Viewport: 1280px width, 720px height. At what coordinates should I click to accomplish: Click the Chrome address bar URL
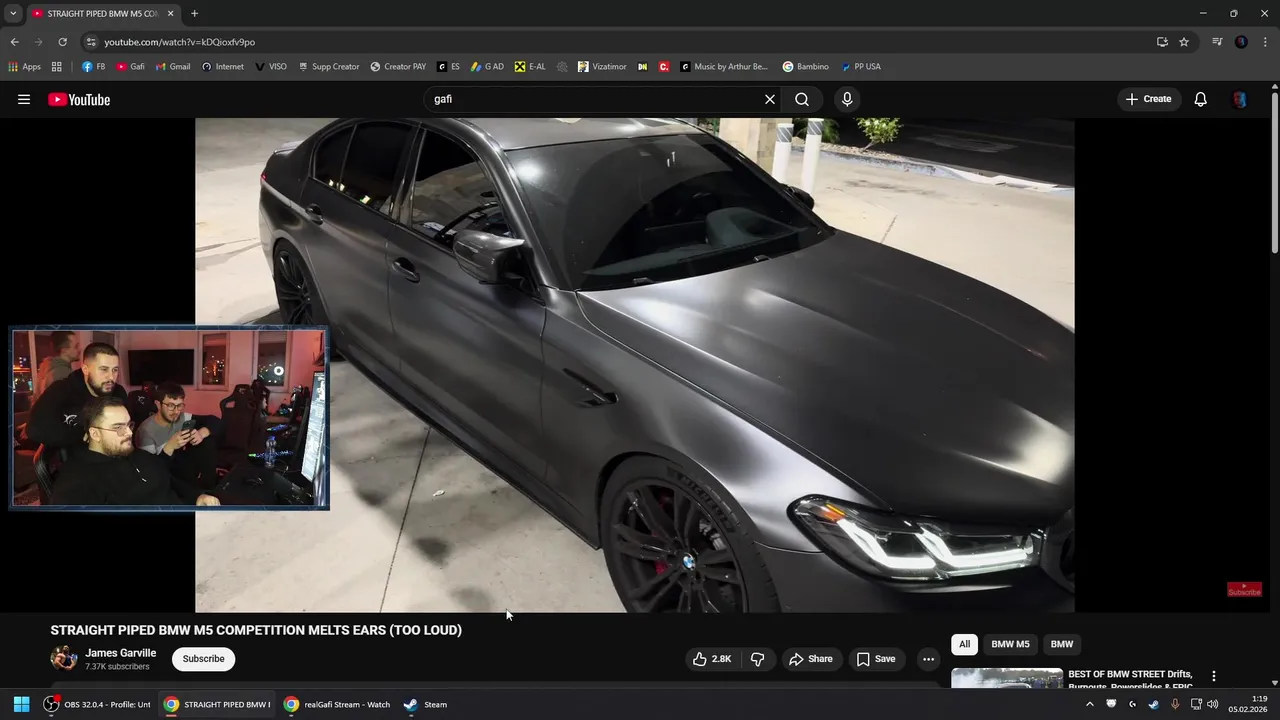point(179,42)
